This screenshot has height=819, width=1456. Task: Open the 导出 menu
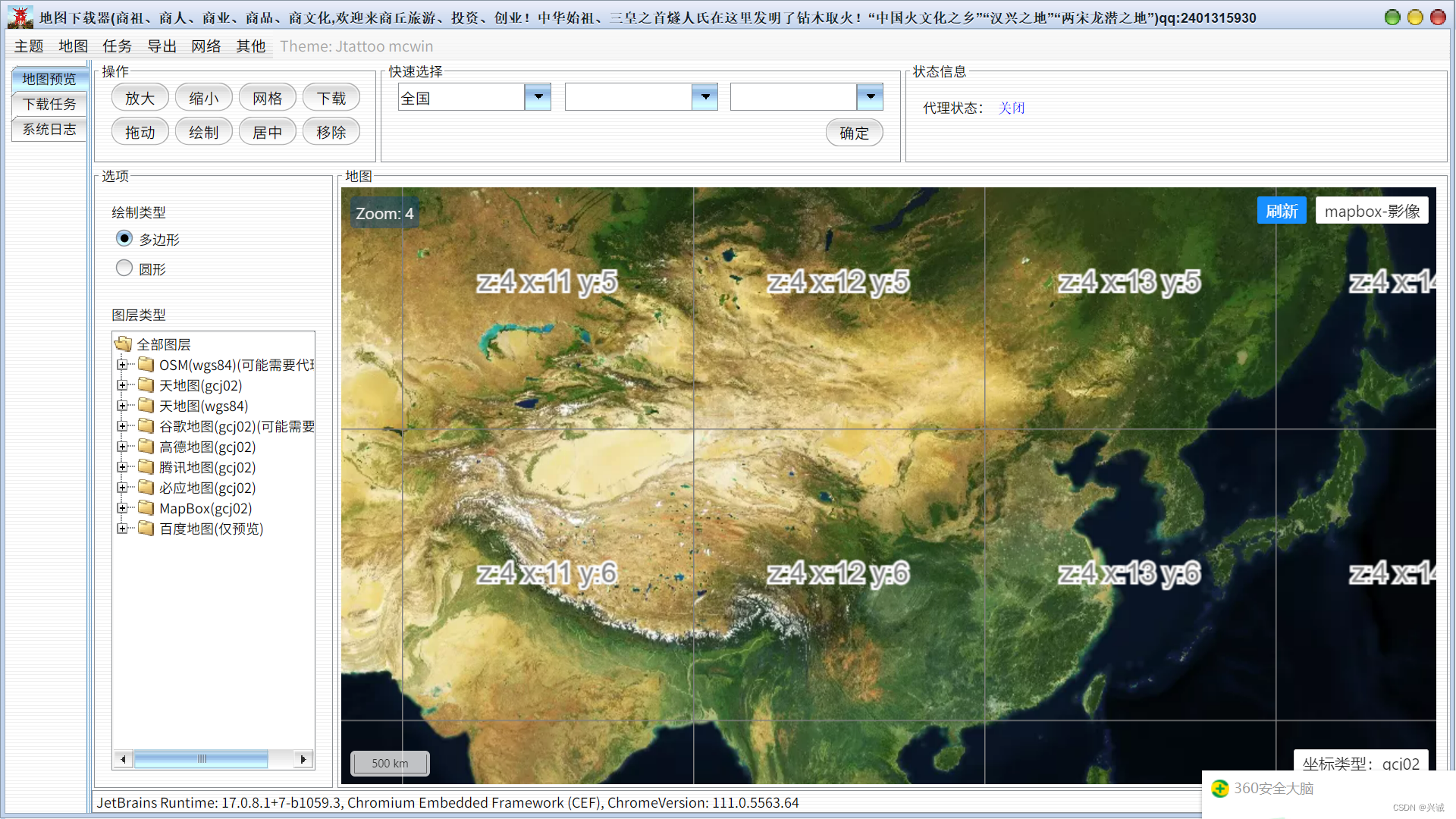tap(162, 46)
